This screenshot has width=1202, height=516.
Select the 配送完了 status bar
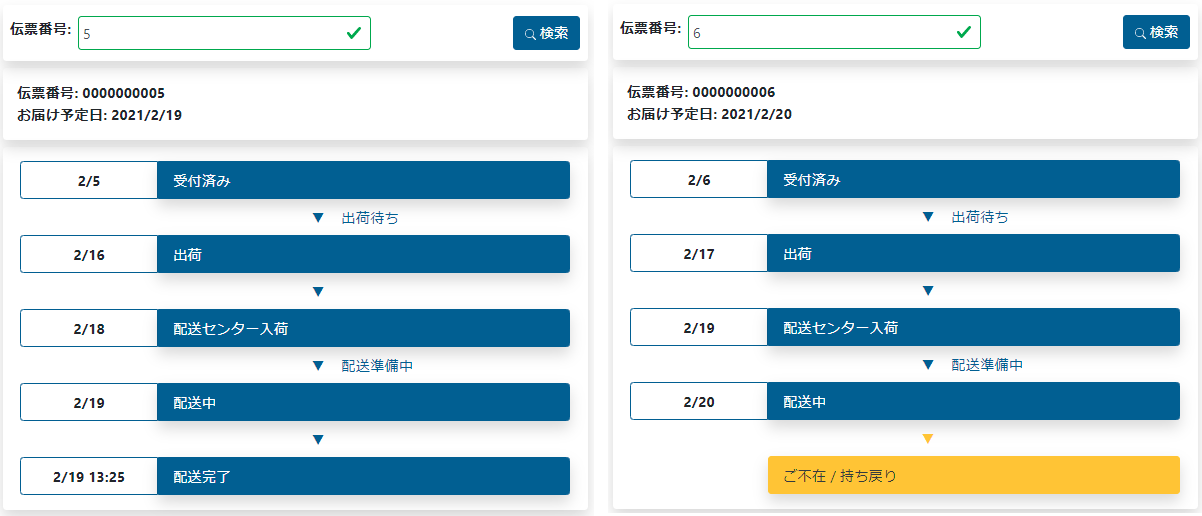coord(363,477)
